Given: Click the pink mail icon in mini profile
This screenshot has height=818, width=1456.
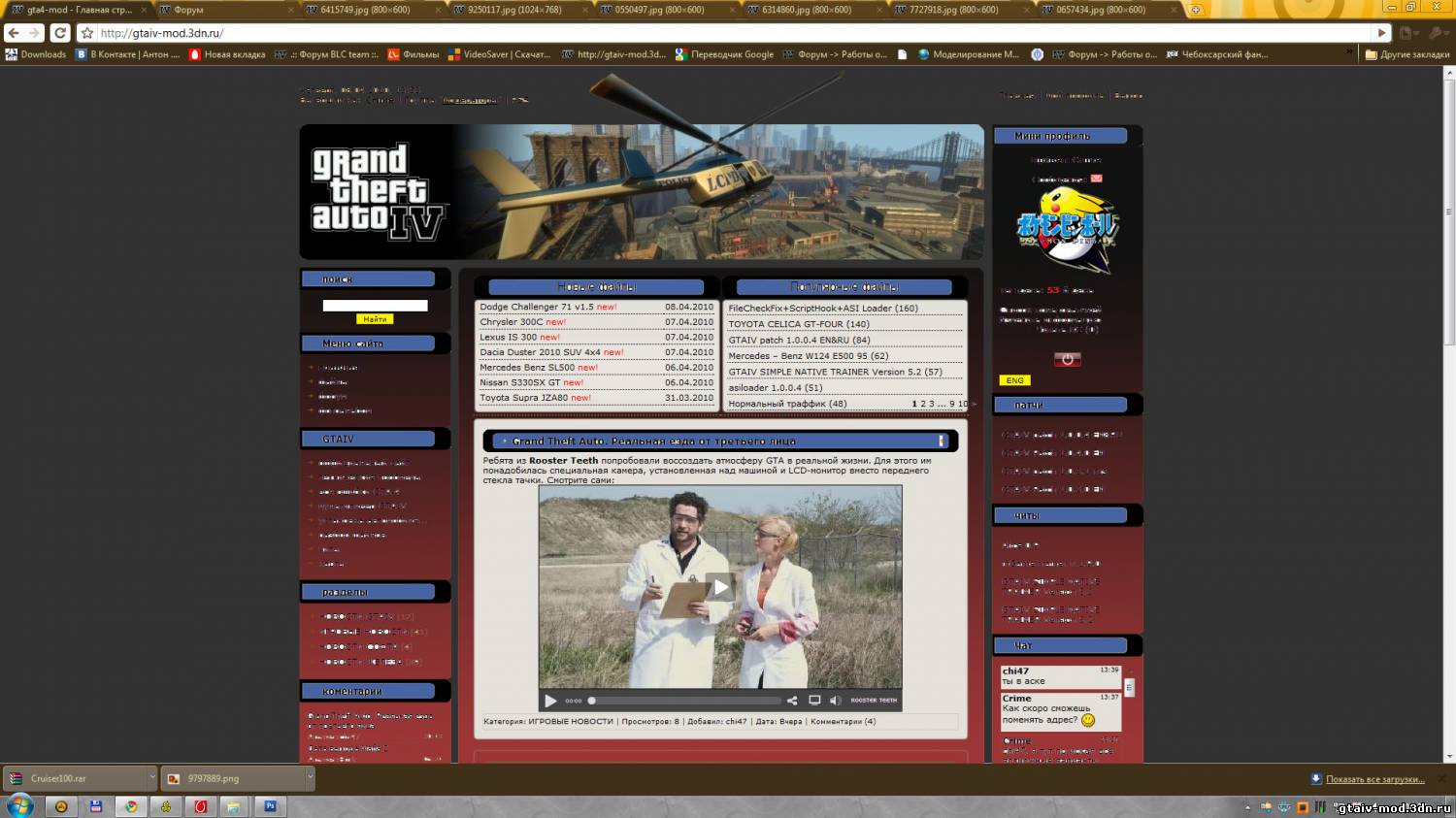Looking at the screenshot, I should 1096,179.
